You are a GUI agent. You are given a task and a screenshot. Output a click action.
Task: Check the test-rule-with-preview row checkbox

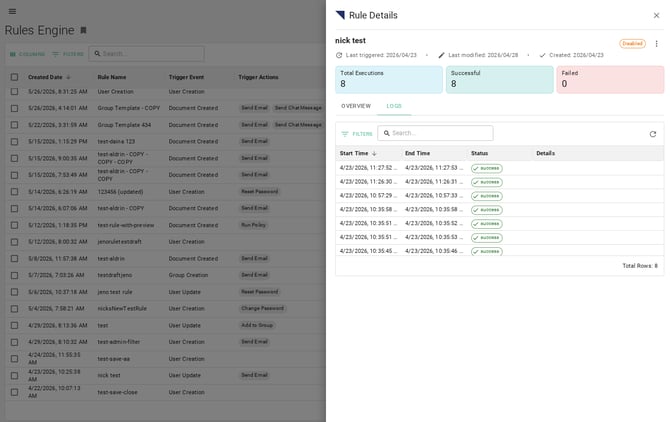(x=15, y=226)
